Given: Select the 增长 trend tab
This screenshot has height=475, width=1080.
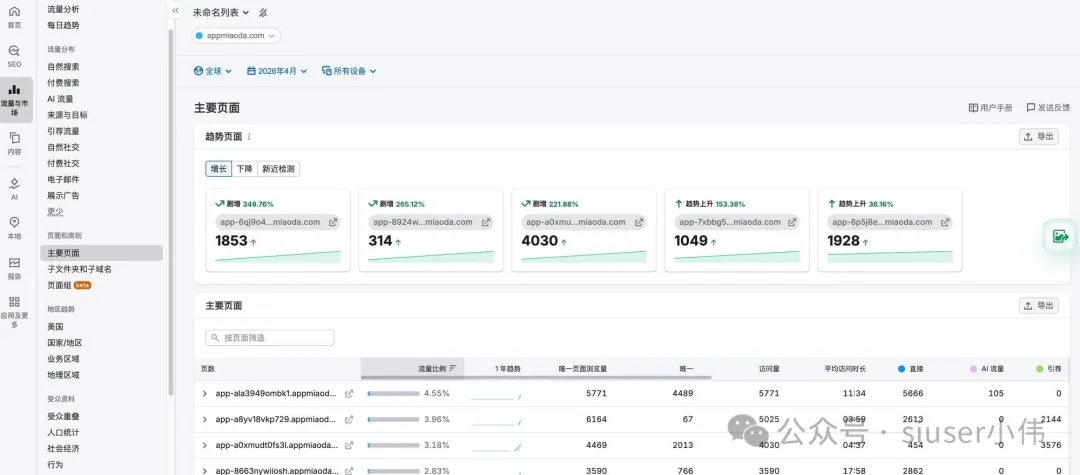Looking at the screenshot, I should [x=218, y=169].
